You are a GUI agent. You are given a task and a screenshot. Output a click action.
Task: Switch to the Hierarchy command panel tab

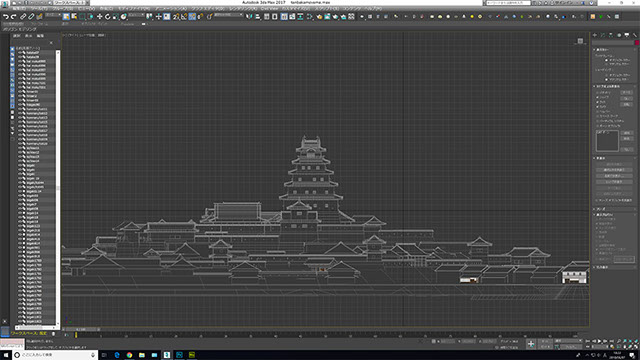click(611, 36)
